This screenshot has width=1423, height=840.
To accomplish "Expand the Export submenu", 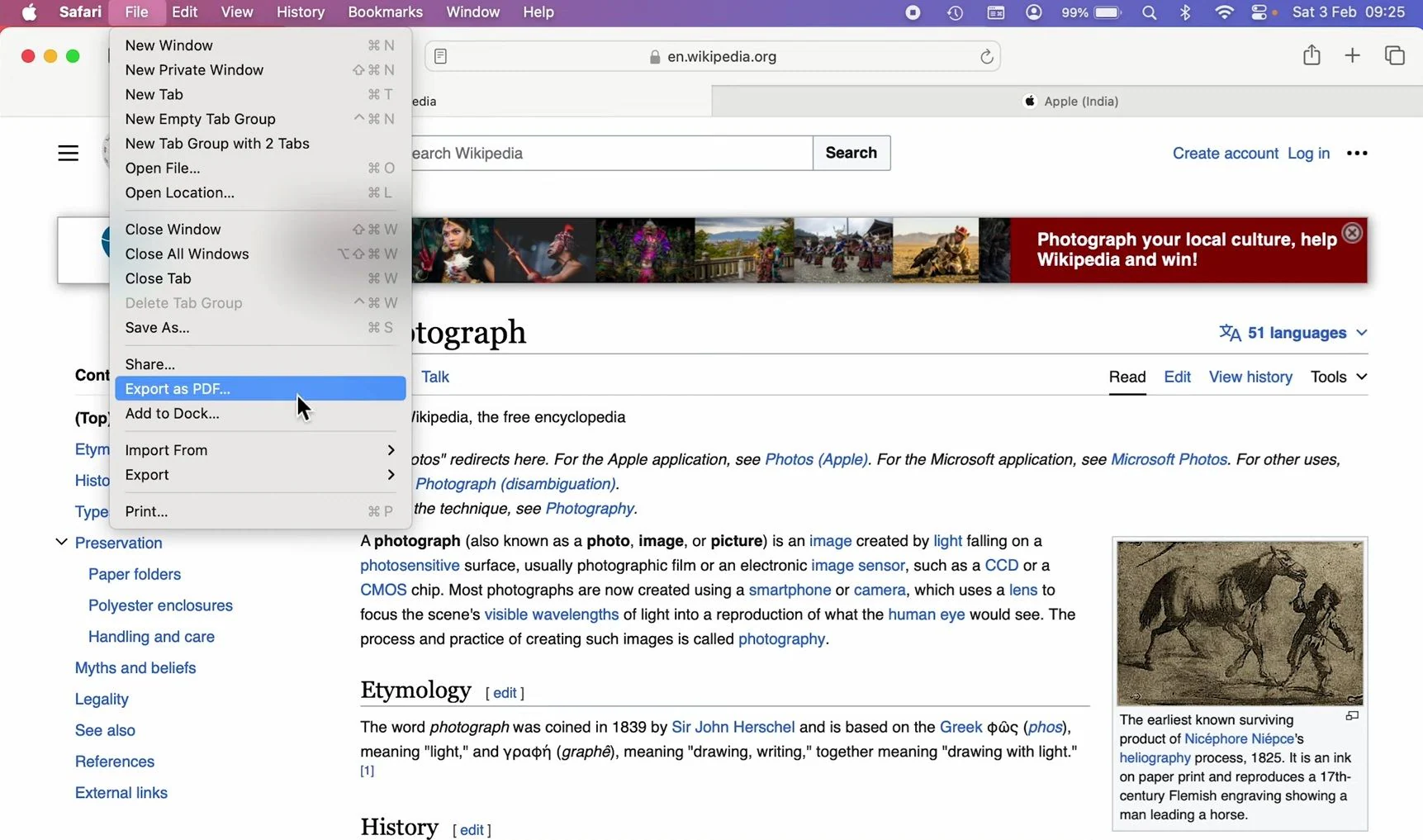I will (260, 475).
